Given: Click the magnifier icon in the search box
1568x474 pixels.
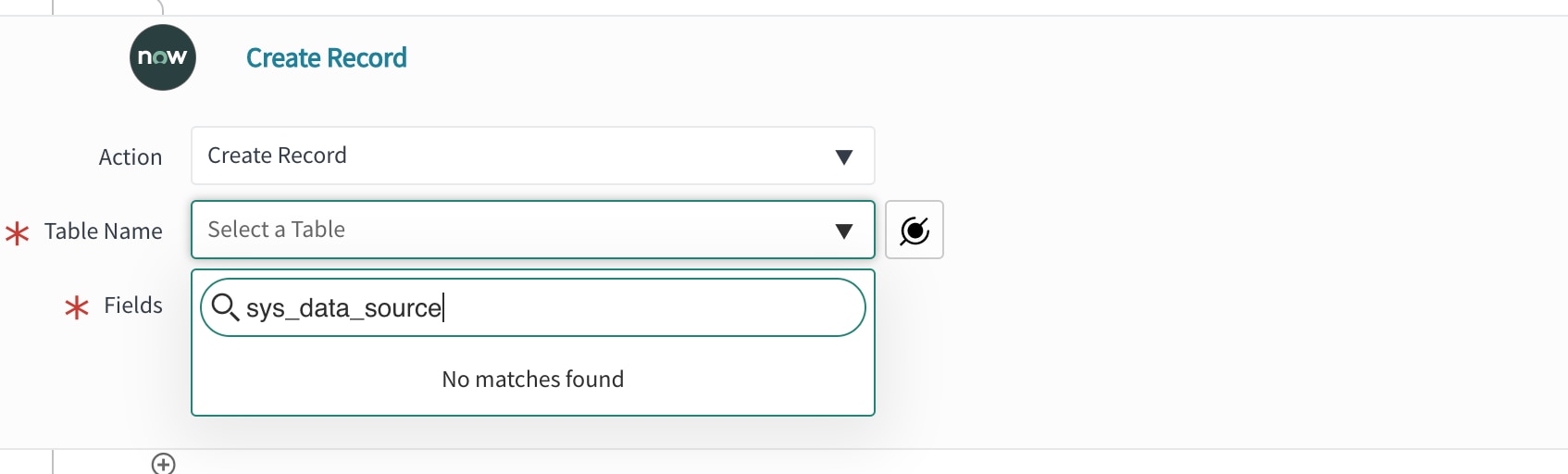Looking at the screenshot, I should (225, 306).
